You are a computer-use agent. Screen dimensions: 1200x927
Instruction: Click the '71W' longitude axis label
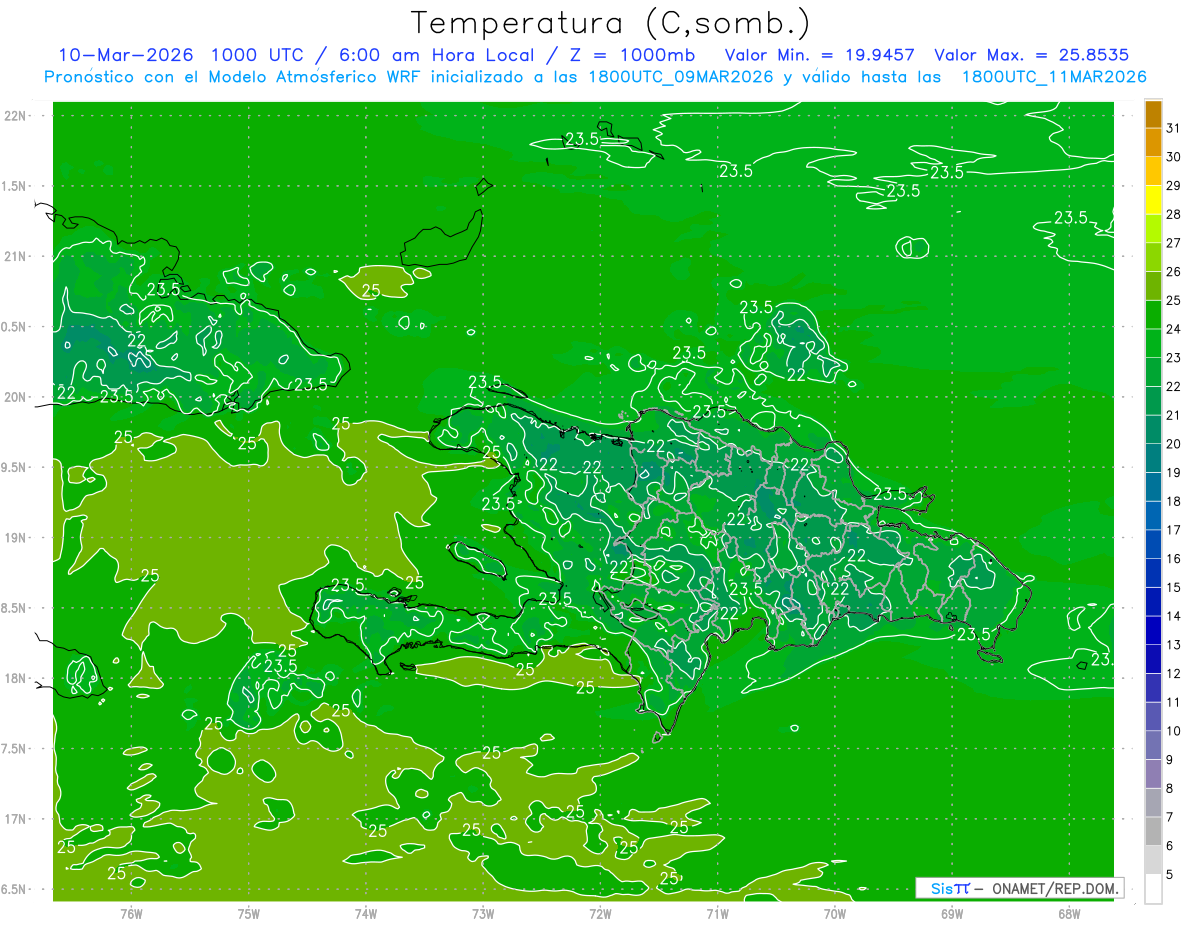(x=717, y=914)
